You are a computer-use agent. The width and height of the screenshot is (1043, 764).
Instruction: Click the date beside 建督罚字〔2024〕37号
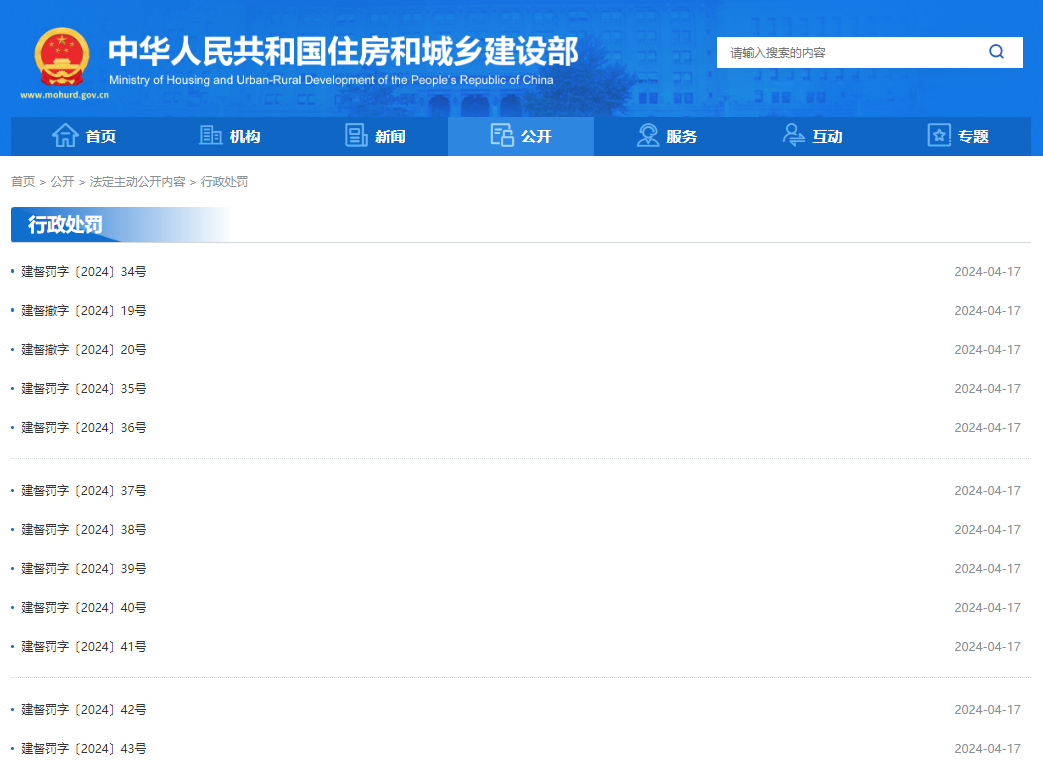coord(987,491)
